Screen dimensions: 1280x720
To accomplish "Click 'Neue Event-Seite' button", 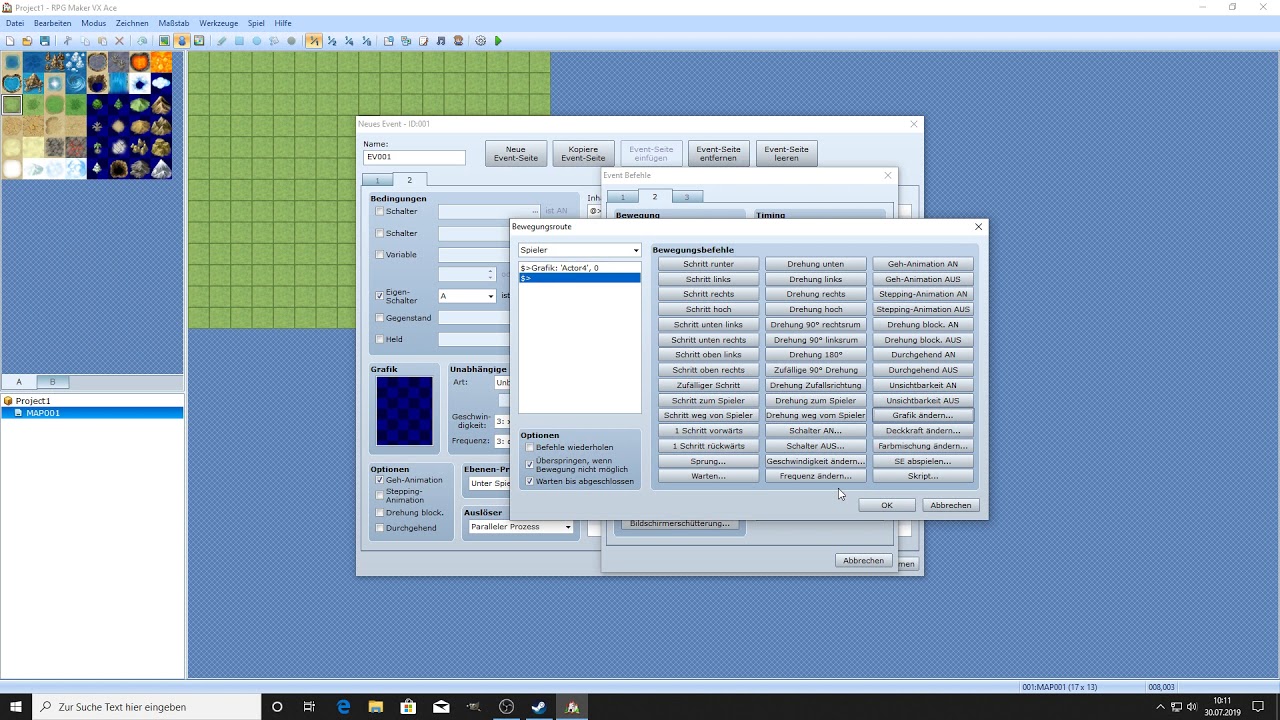I will coord(516,154).
